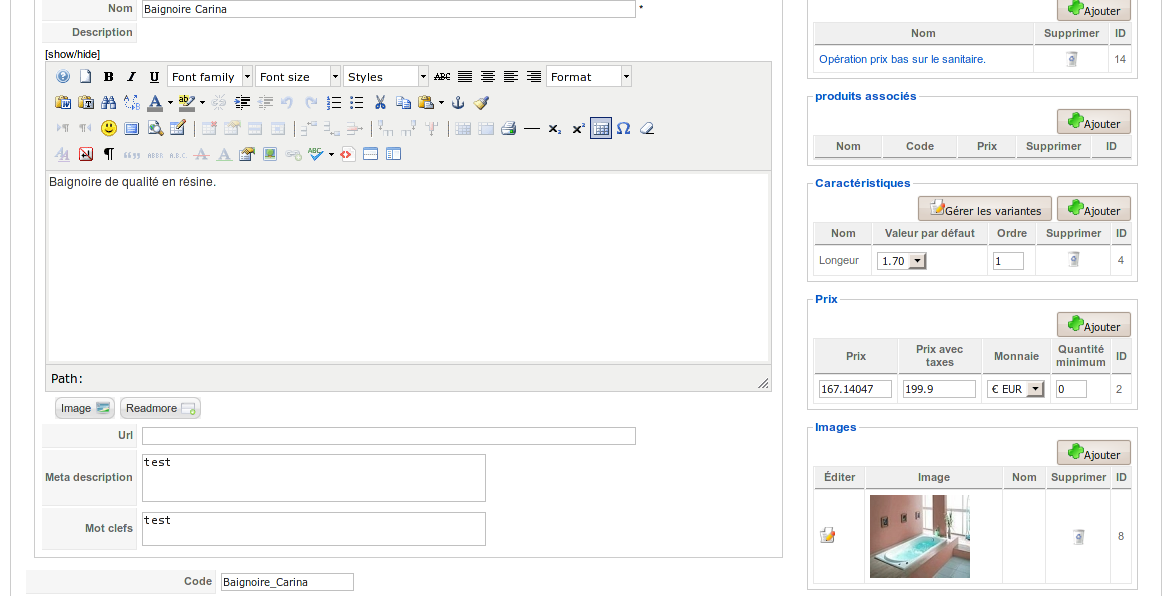This screenshot has height=596, width=1166.
Task: Click the Image button below editor
Action: [x=85, y=408]
